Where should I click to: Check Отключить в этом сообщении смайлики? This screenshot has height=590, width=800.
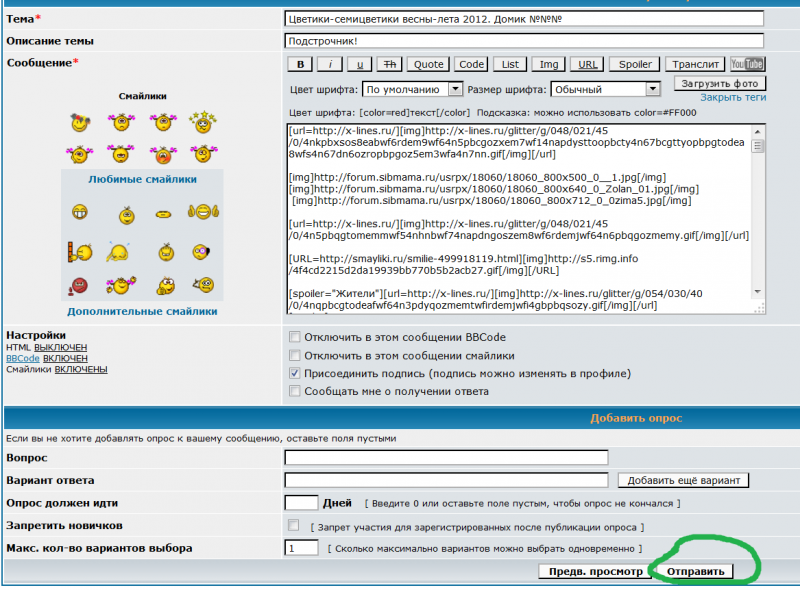(x=294, y=355)
